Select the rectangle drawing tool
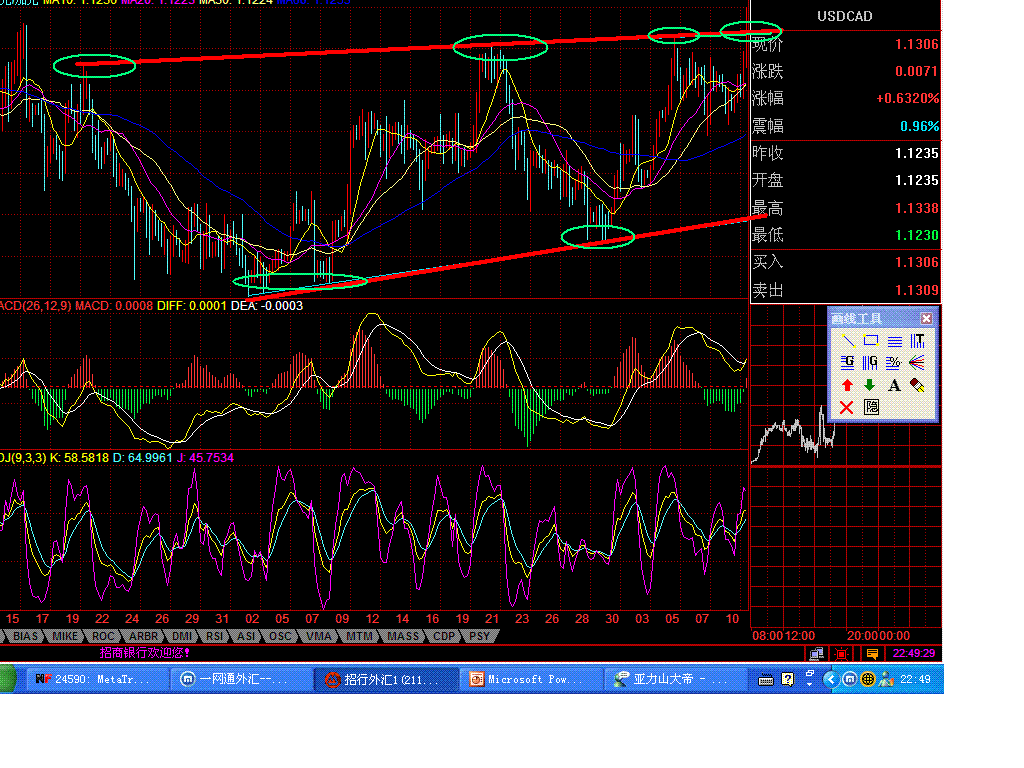This screenshot has width=1024, height=768. (x=871, y=341)
